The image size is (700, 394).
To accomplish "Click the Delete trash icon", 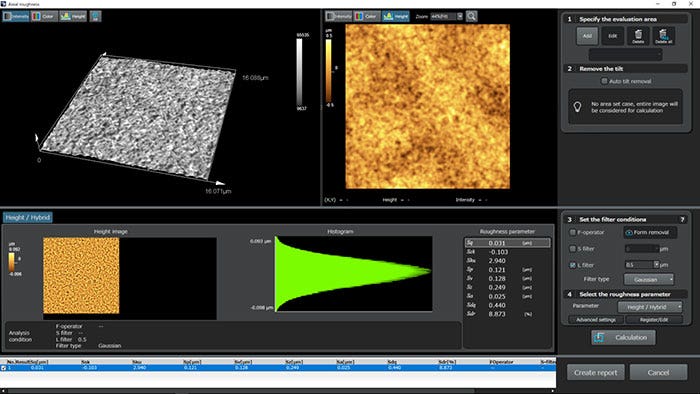I will pos(638,36).
